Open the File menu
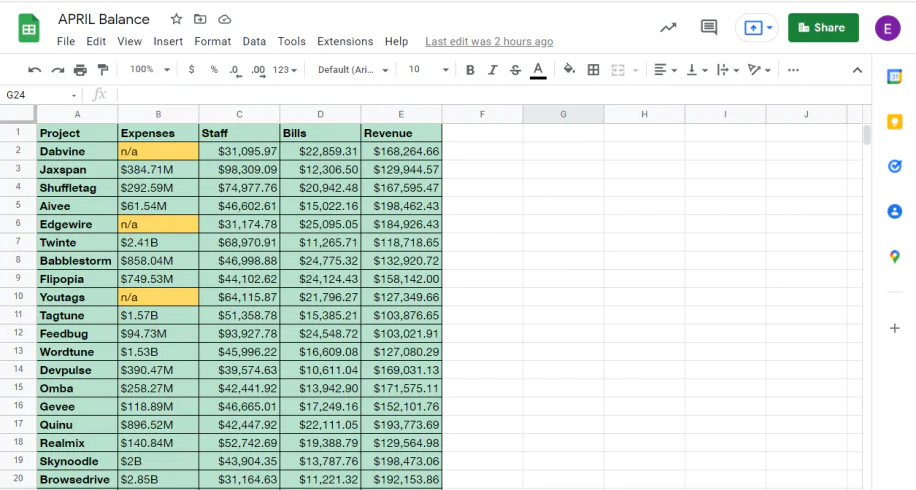This screenshot has width=916, height=490. pos(65,41)
